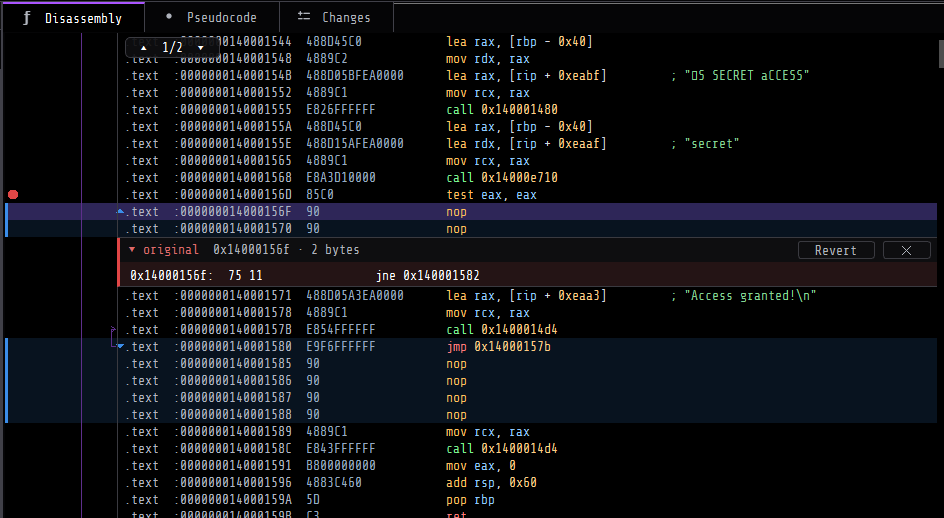
Task: Open the Changes tab
Action: pyautogui.click(x=337, y=17)
